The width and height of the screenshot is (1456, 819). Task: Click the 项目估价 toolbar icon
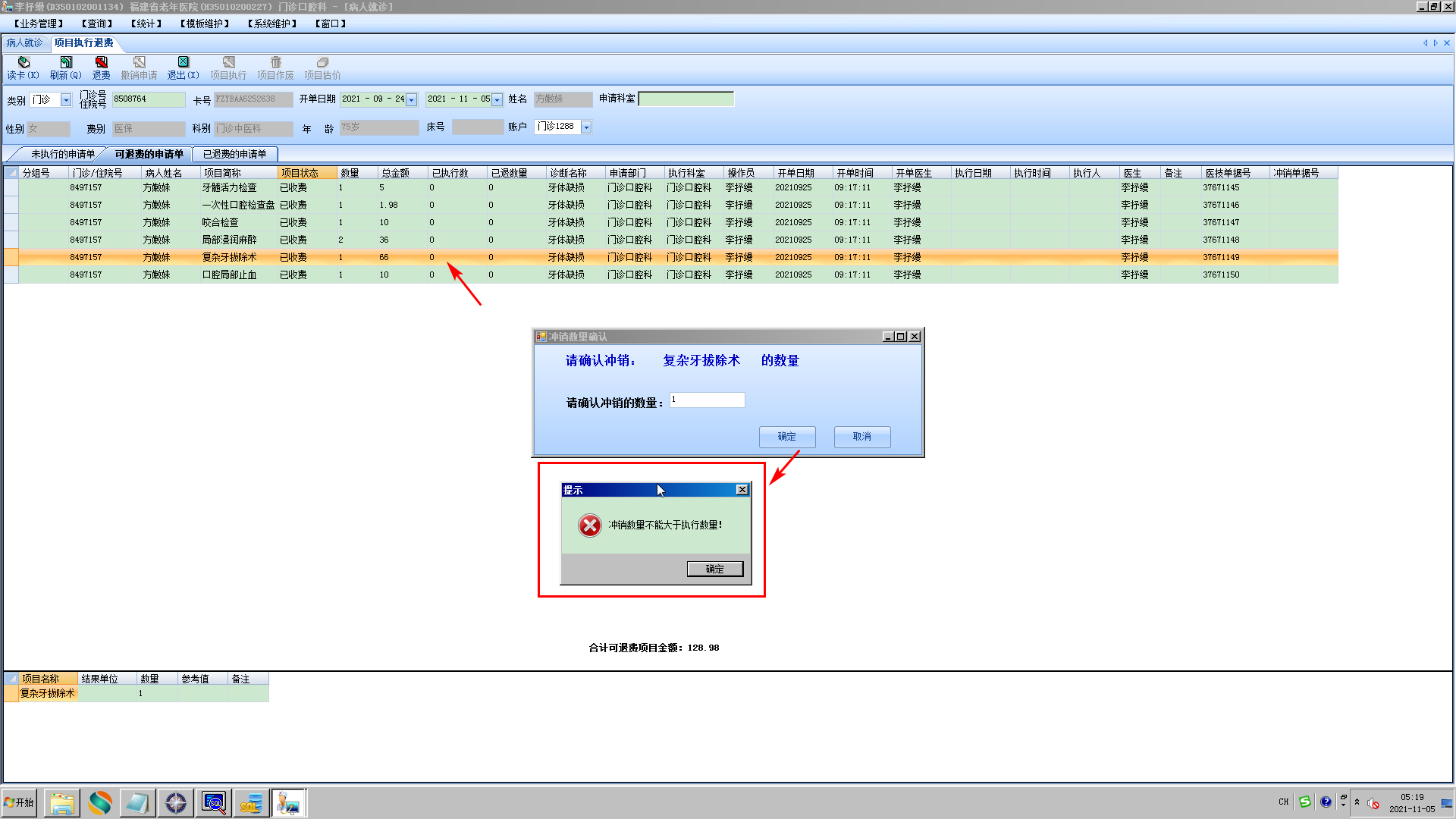(322, 62)
